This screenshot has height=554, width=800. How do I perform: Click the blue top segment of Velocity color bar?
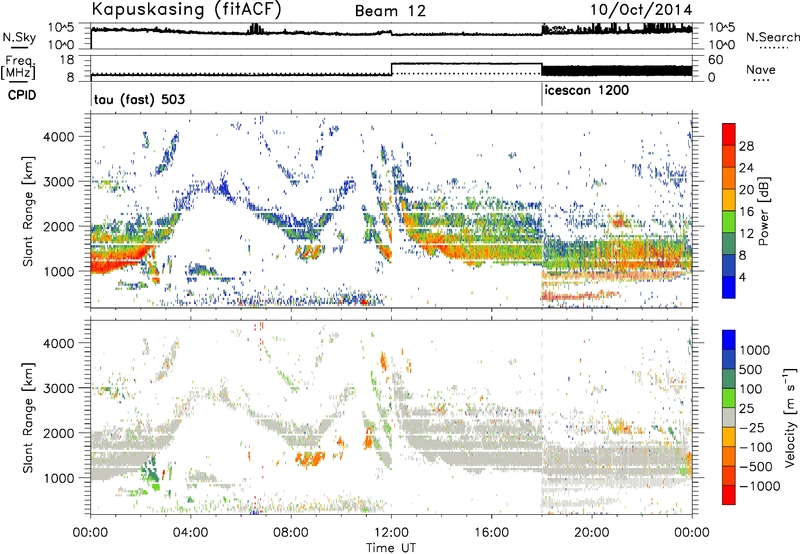[729, 340]
